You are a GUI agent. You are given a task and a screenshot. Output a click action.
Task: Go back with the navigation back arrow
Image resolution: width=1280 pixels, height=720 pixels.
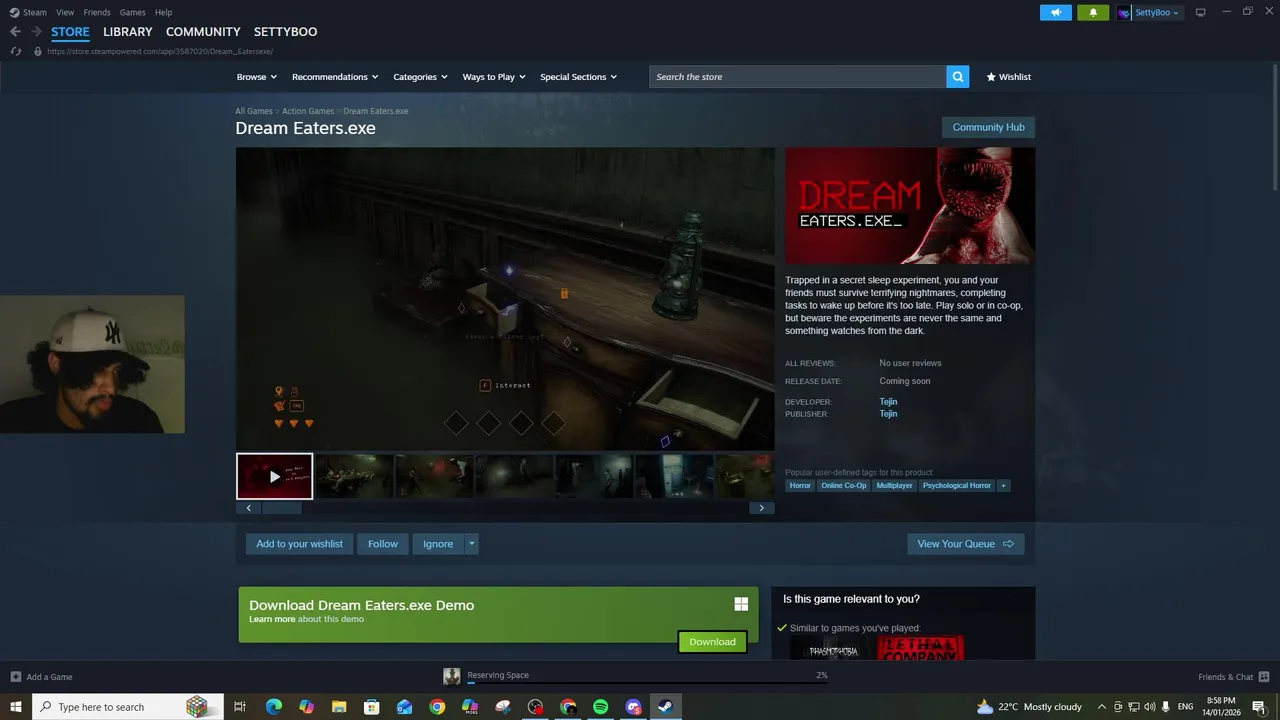pos(15,32)
